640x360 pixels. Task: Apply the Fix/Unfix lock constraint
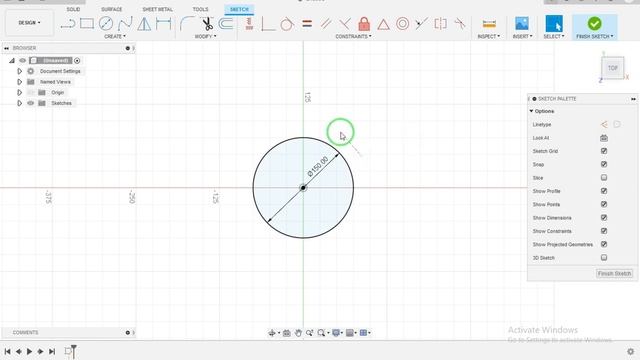click(x=364, y=24)
